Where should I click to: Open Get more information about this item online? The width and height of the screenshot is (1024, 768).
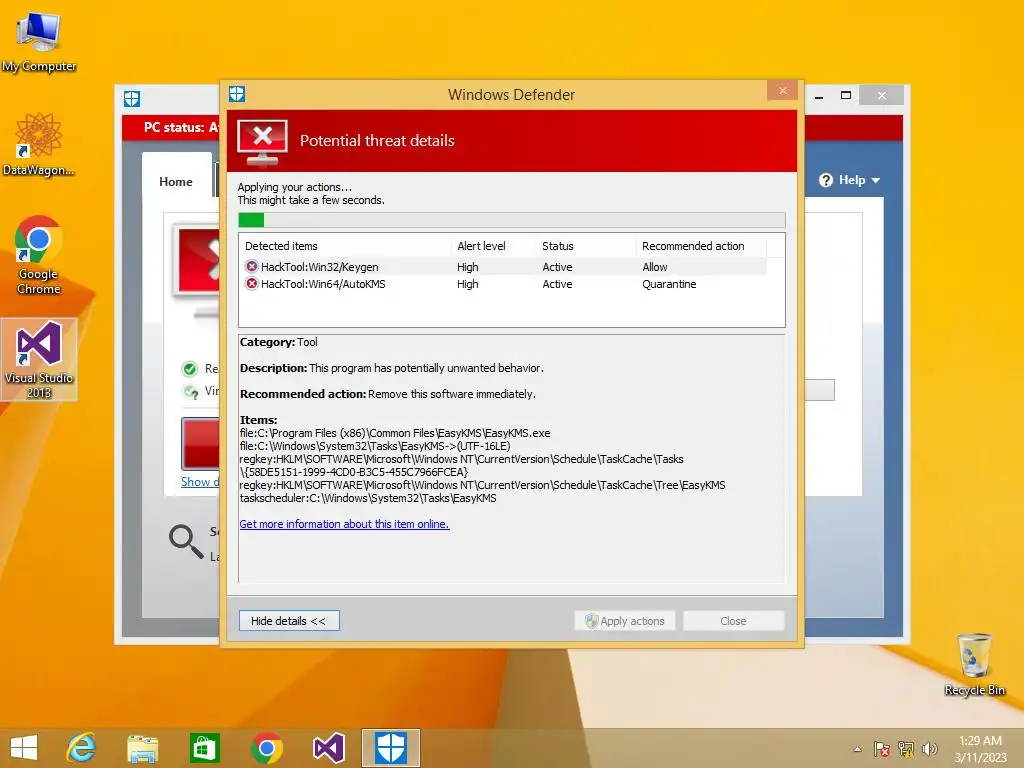pos(344,524)
